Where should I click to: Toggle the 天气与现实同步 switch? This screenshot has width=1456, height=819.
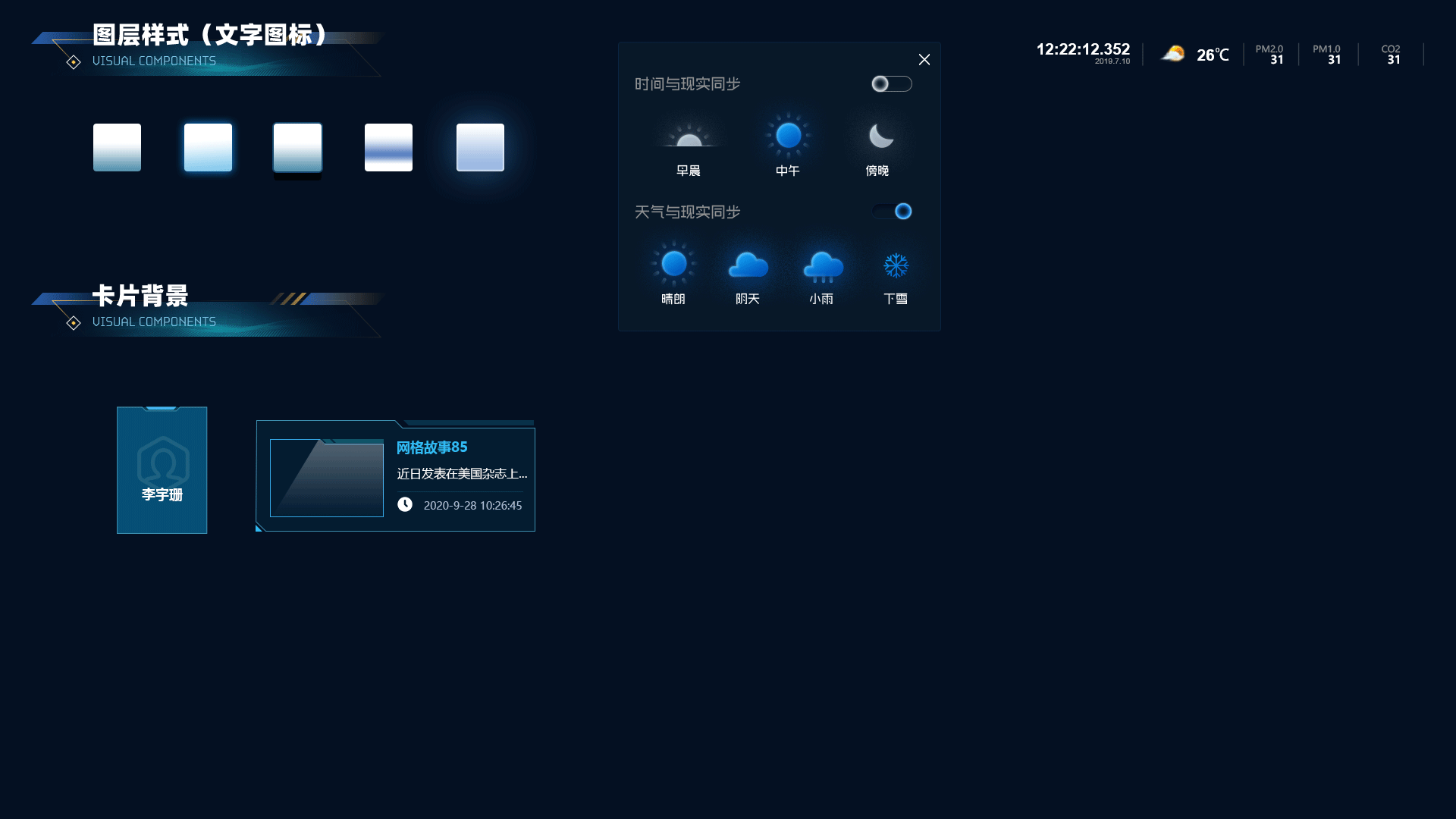tap(891, 212)
